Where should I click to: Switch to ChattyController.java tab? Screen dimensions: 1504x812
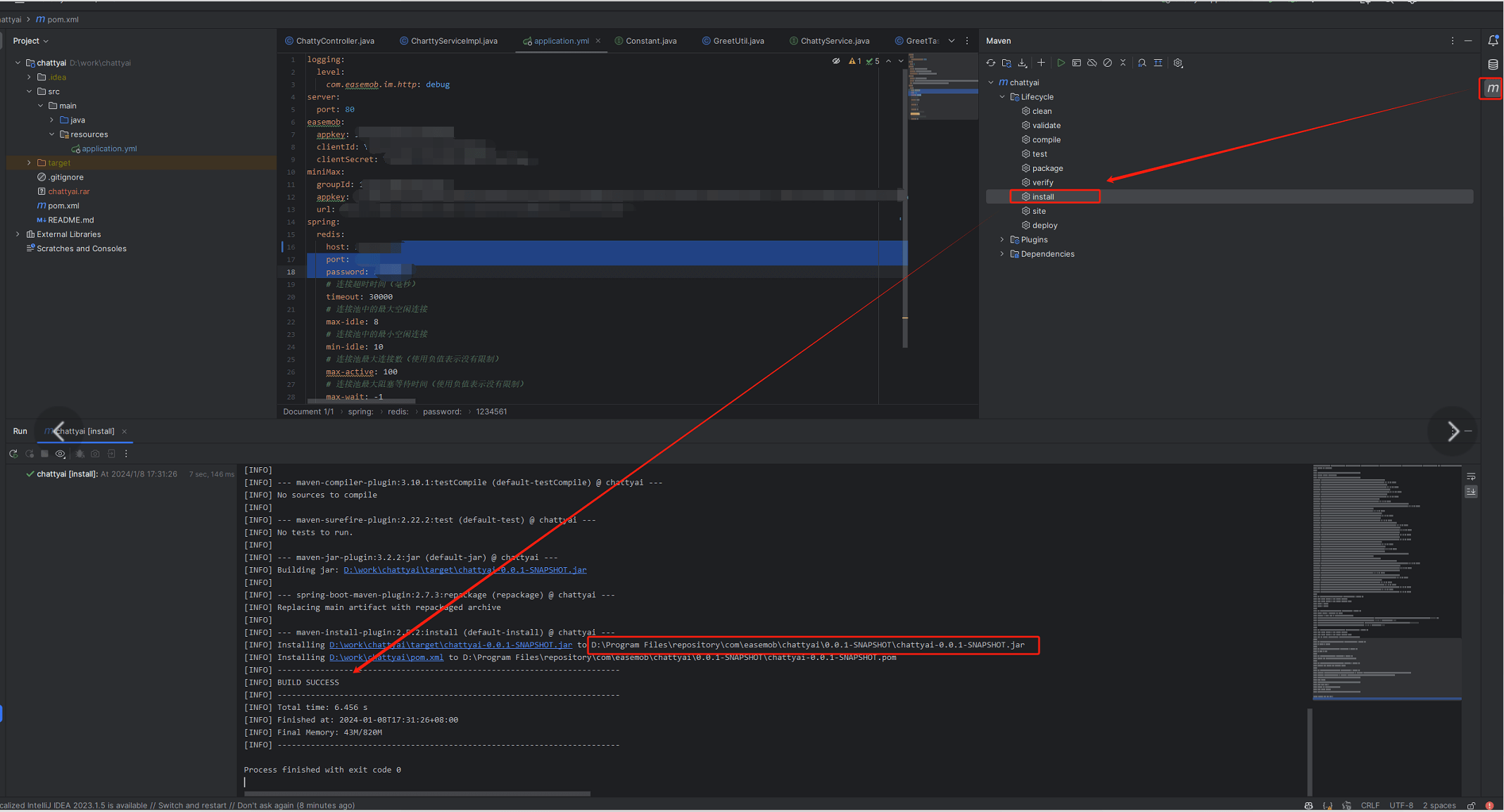point(329,41)
